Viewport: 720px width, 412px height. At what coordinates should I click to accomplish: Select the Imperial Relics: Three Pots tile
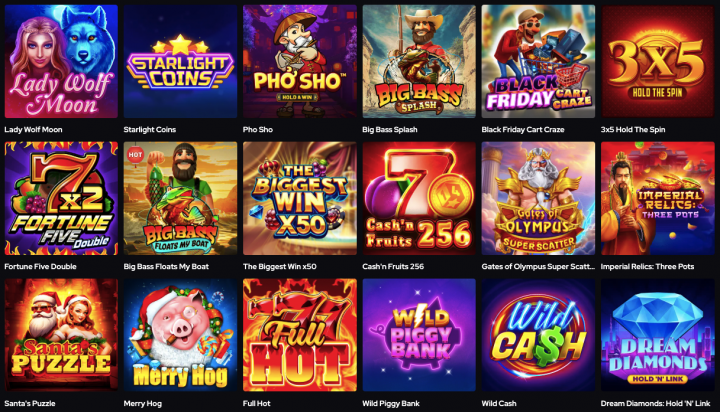[658, 198]
